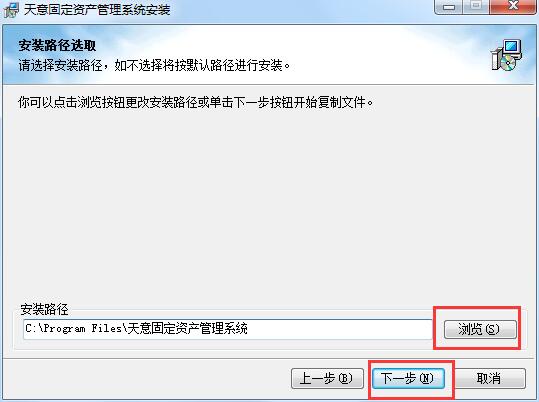Click the blank end of the path field
Image resolution: width=539 pixels, height=402 pixels.
click(339, 329)
